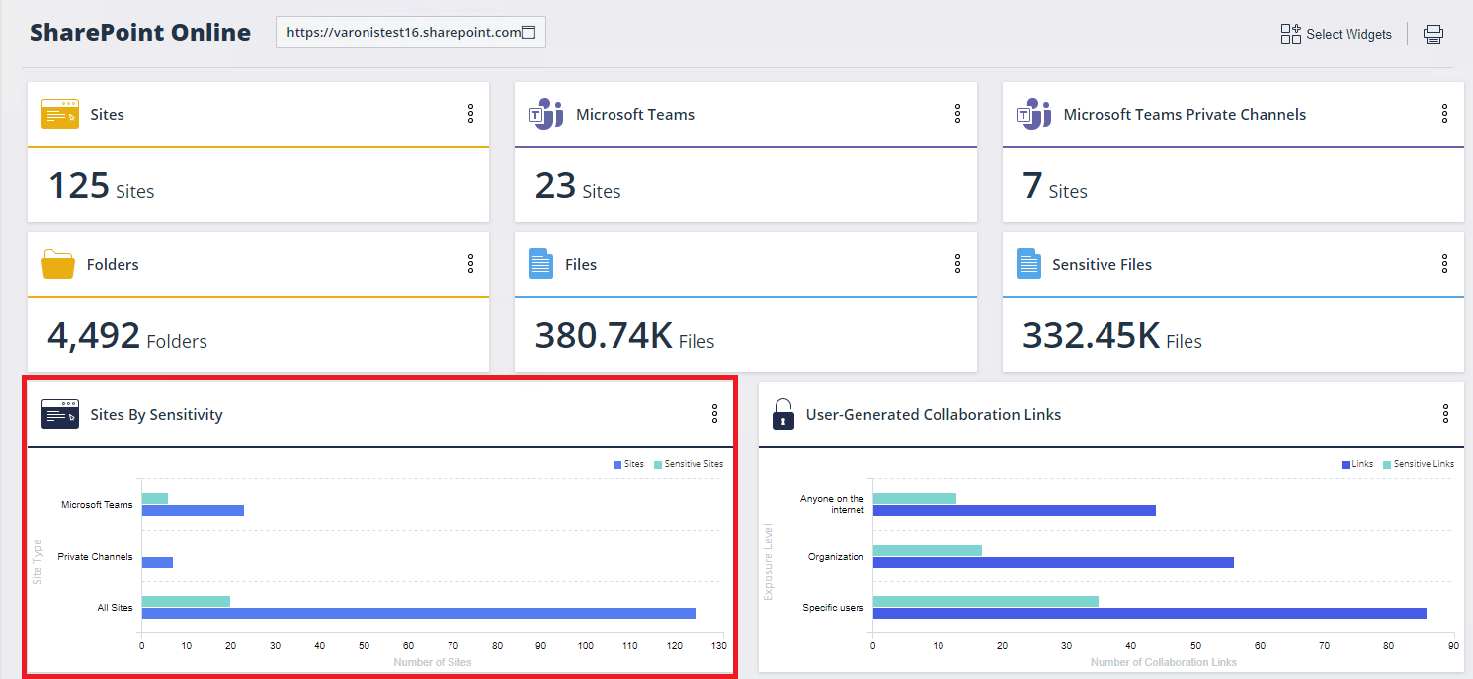Click the Microsoft Teams blue Sites bar
Image resolution: width=1473 pixels, height=679 pixels.
tap(193, 510)
